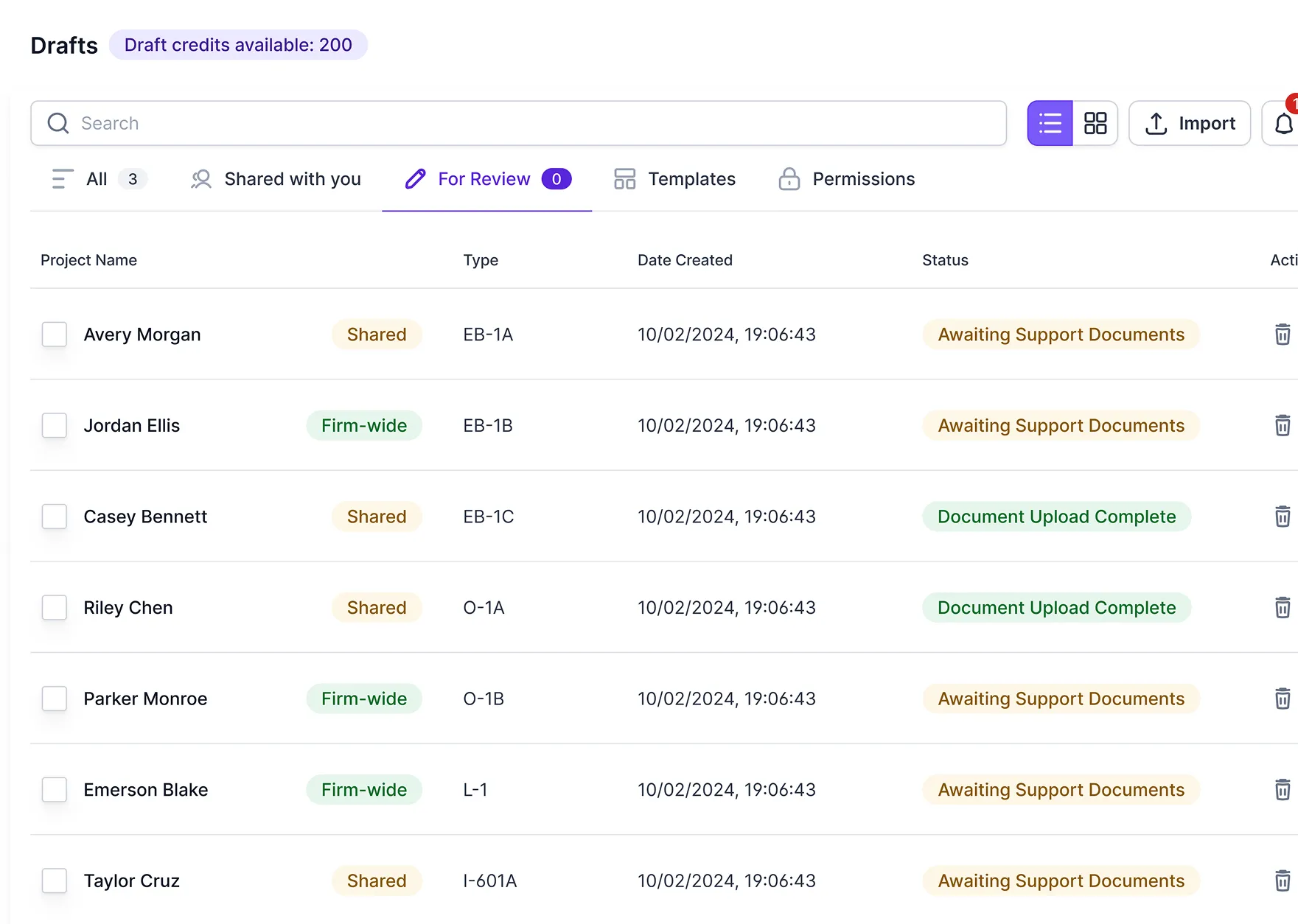Click the lock icon on Permissions tab
This screenshot has width=1298, height=924.
pyautogui.click(x=789, y=178)
